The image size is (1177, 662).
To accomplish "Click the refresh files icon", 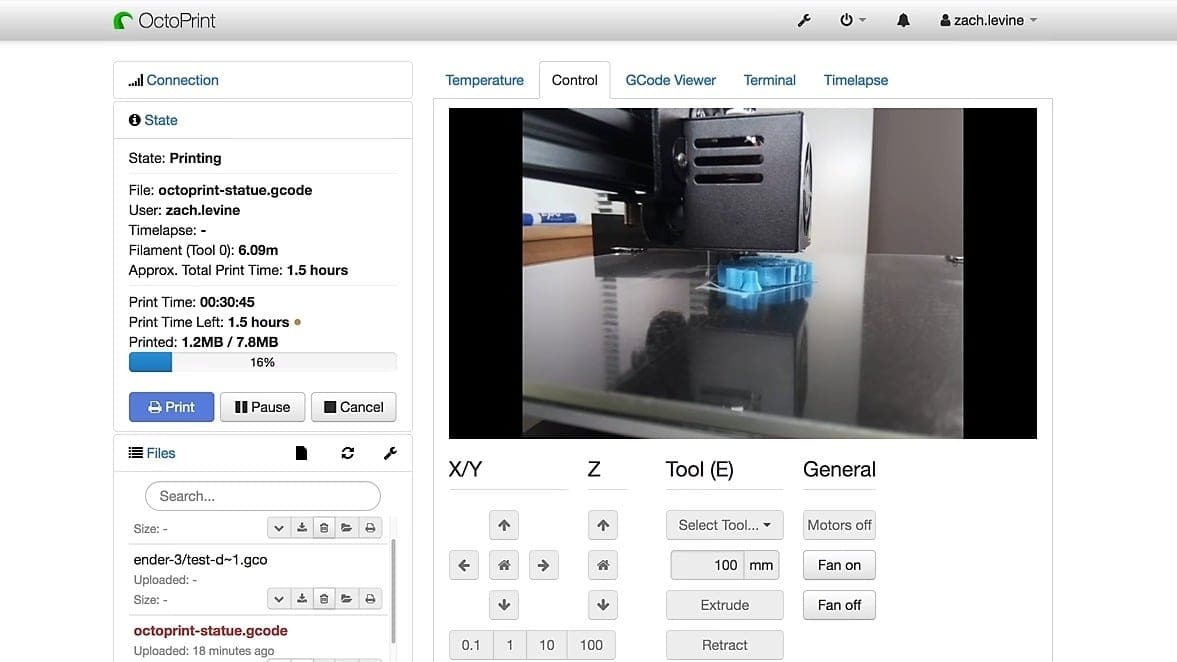I will (347, 453).
